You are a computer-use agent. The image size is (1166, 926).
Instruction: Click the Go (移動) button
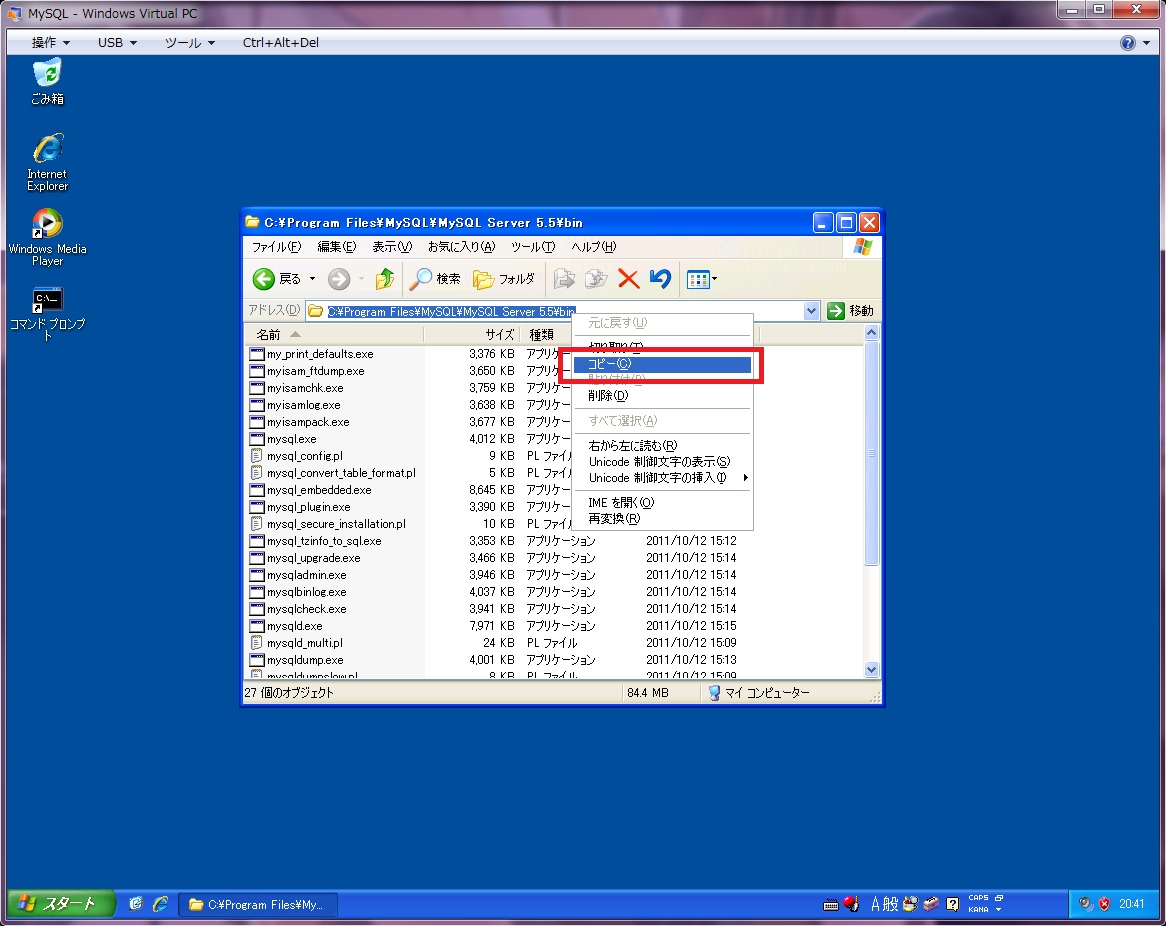pyautogui.click(x=851, y=311)
